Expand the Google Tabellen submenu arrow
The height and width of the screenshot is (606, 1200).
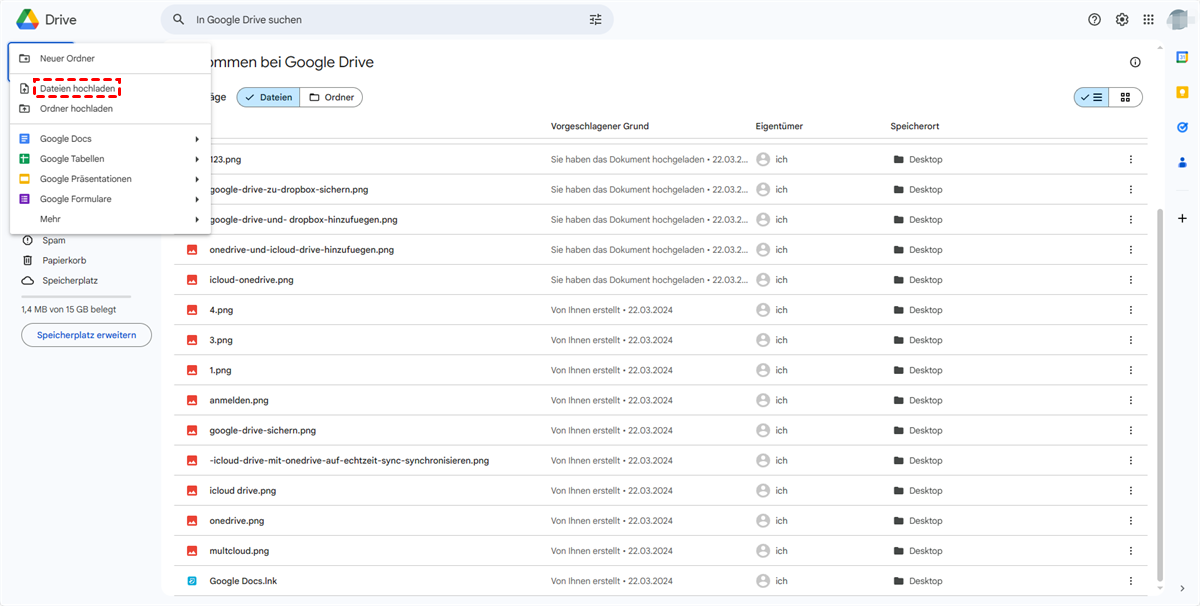tap(197, 159)
